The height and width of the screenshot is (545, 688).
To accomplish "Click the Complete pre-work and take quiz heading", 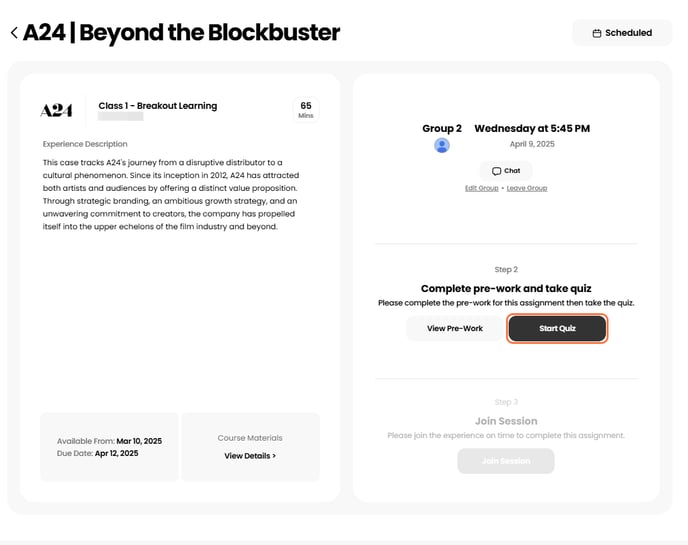I will click(506, 288).
